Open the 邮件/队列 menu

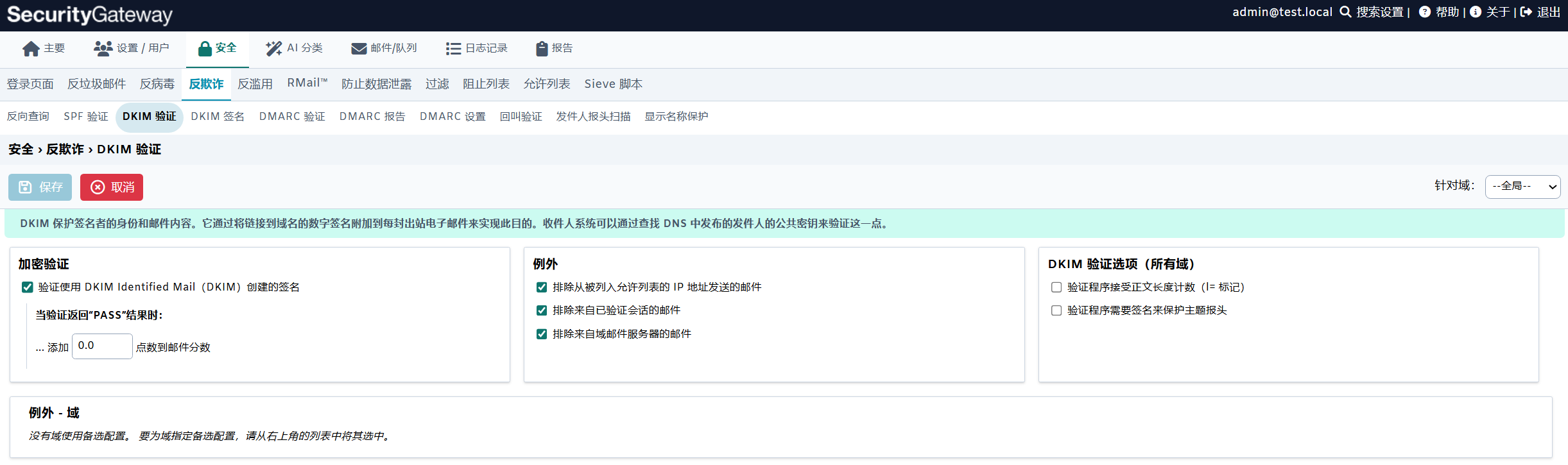pos(384,49)
